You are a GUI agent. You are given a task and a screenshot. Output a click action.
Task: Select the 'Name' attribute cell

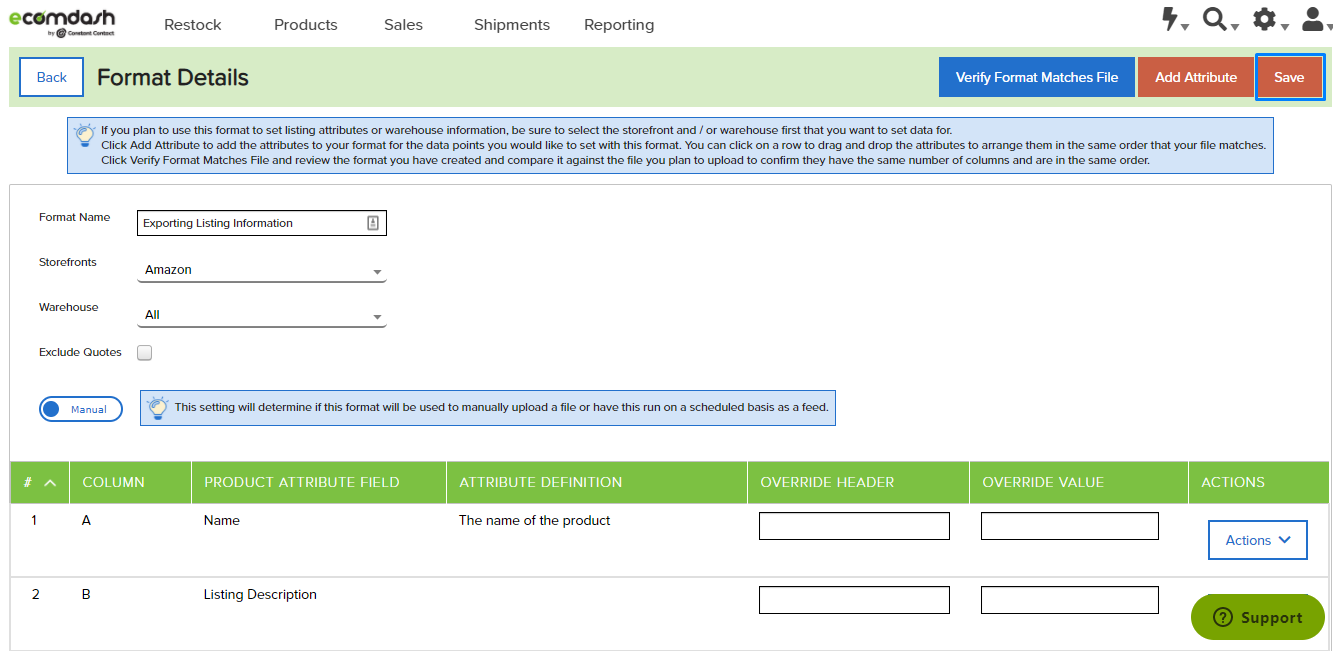[x=222, y=521]
